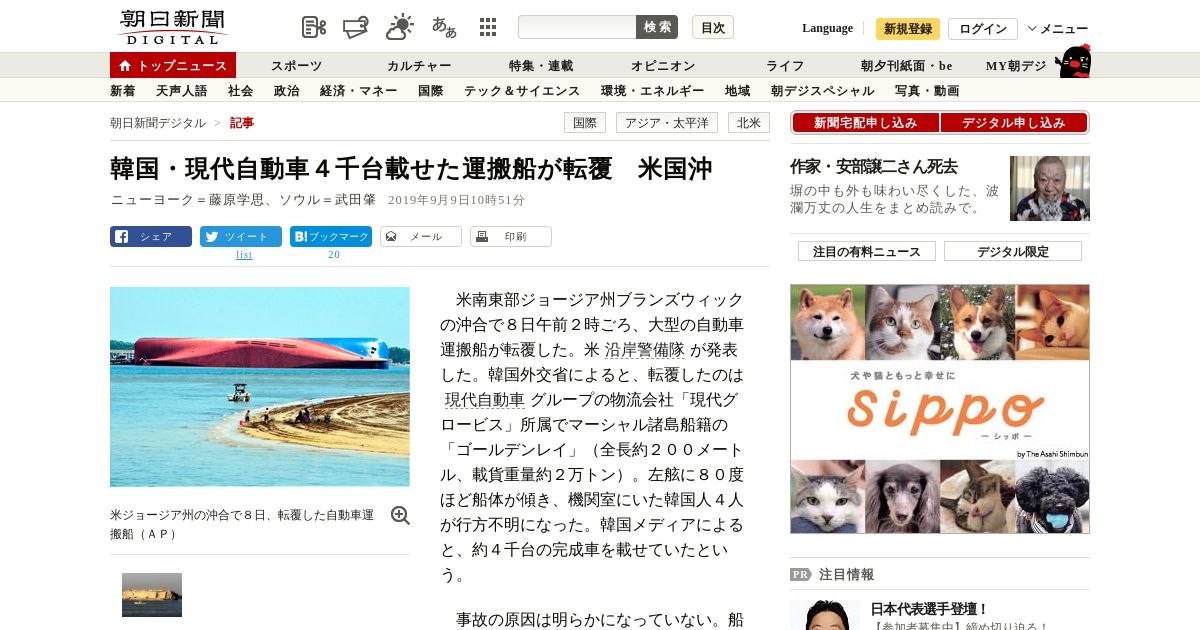Add Hatena ブックマーク for this article

tap(331, 237)
